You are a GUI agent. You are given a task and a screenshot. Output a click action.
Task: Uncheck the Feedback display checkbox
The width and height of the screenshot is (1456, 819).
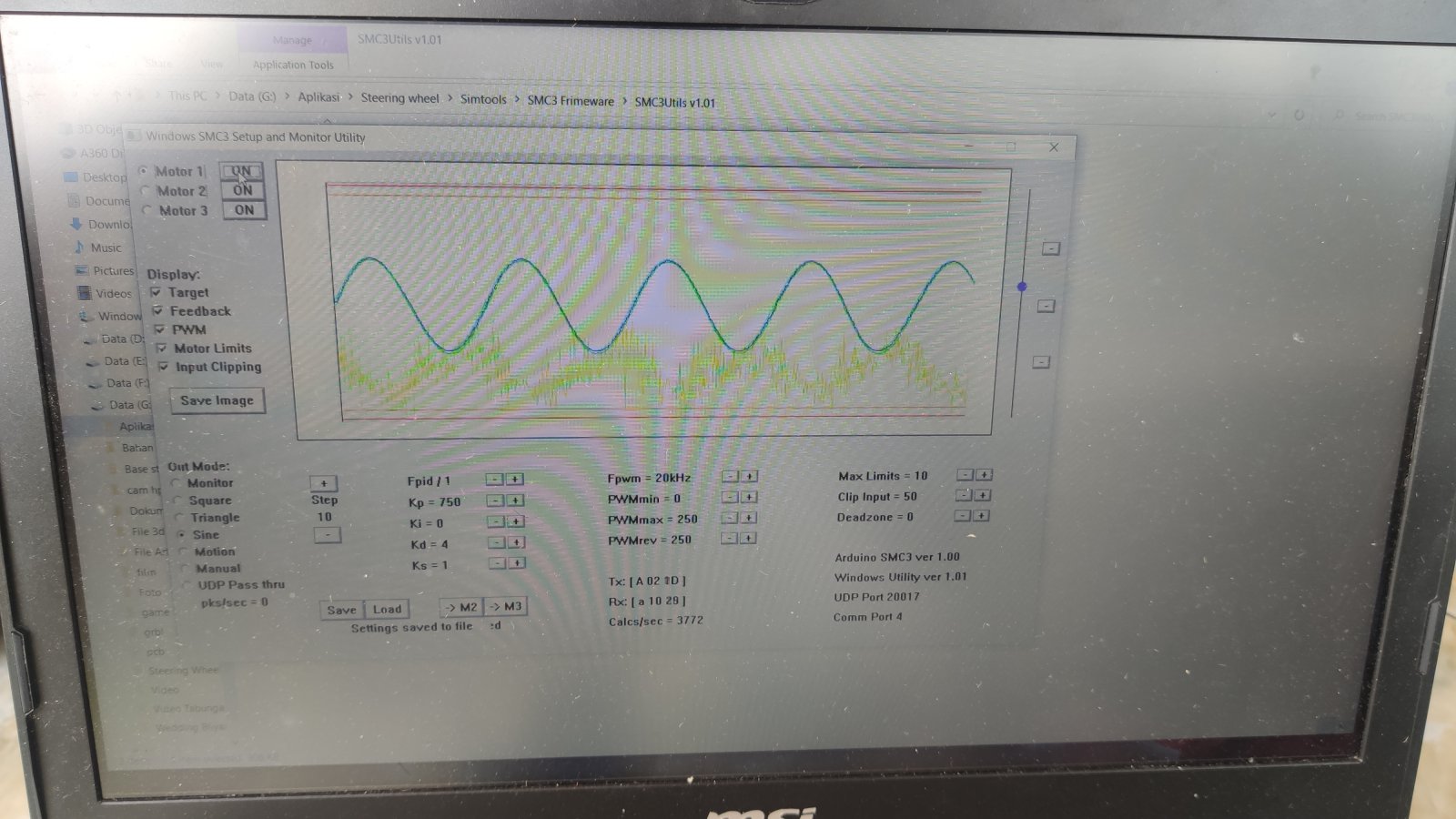tap(158, 310)
